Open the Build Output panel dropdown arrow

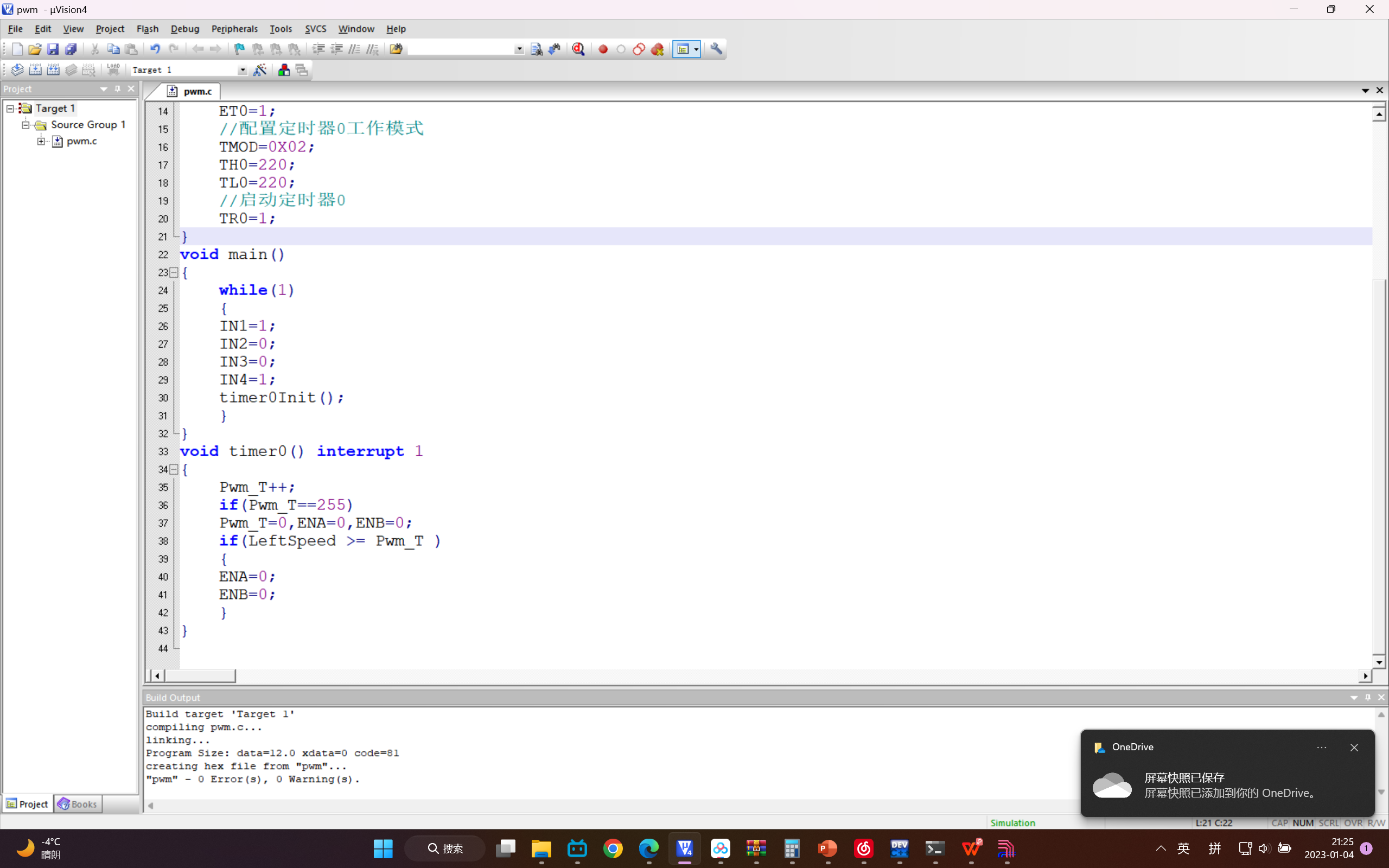point(1354,698)
